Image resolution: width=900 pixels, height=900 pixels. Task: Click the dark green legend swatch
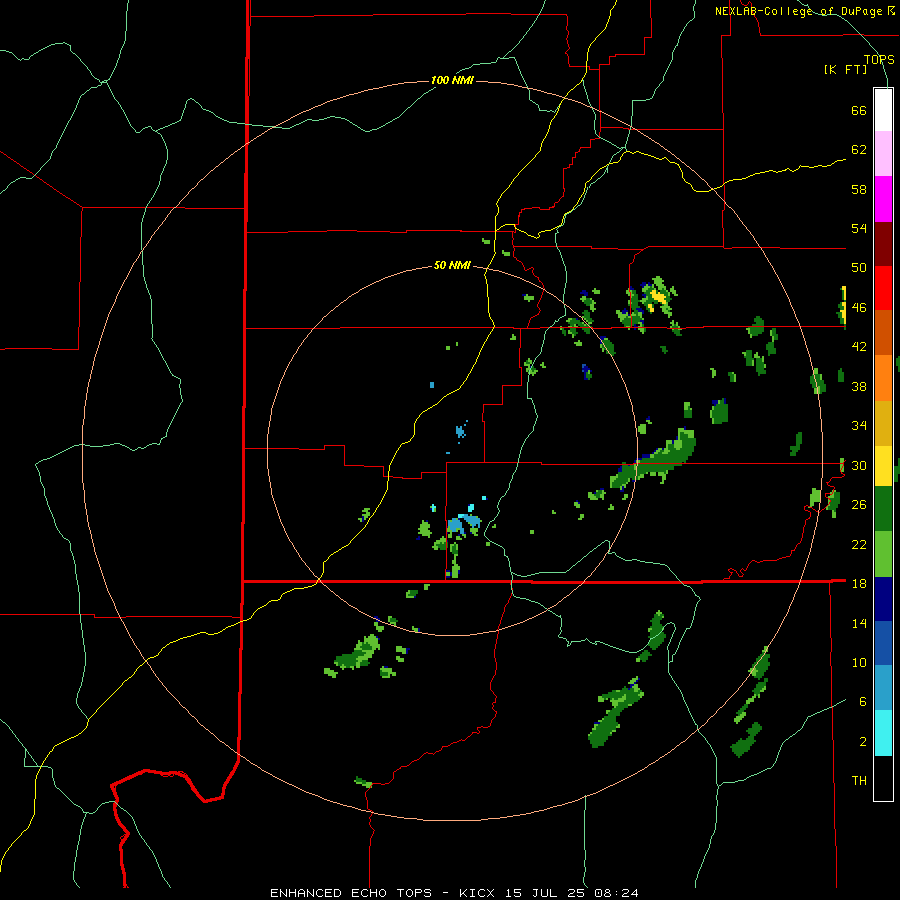point(883,509)
